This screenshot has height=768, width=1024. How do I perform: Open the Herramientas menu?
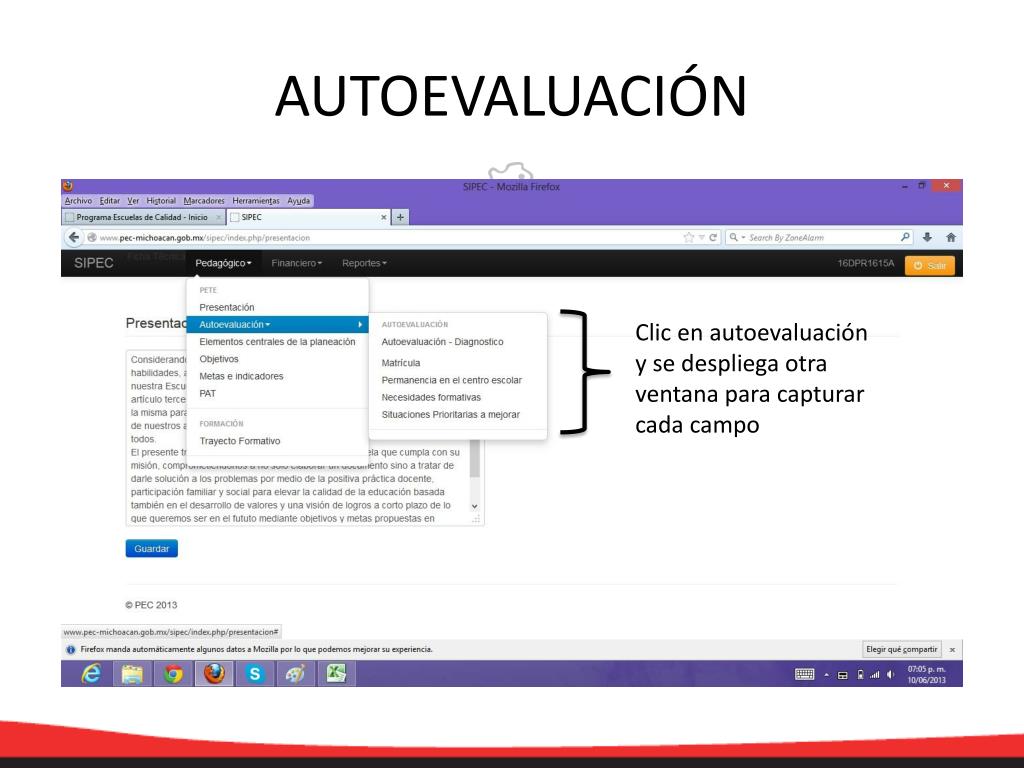pos(256,200)
